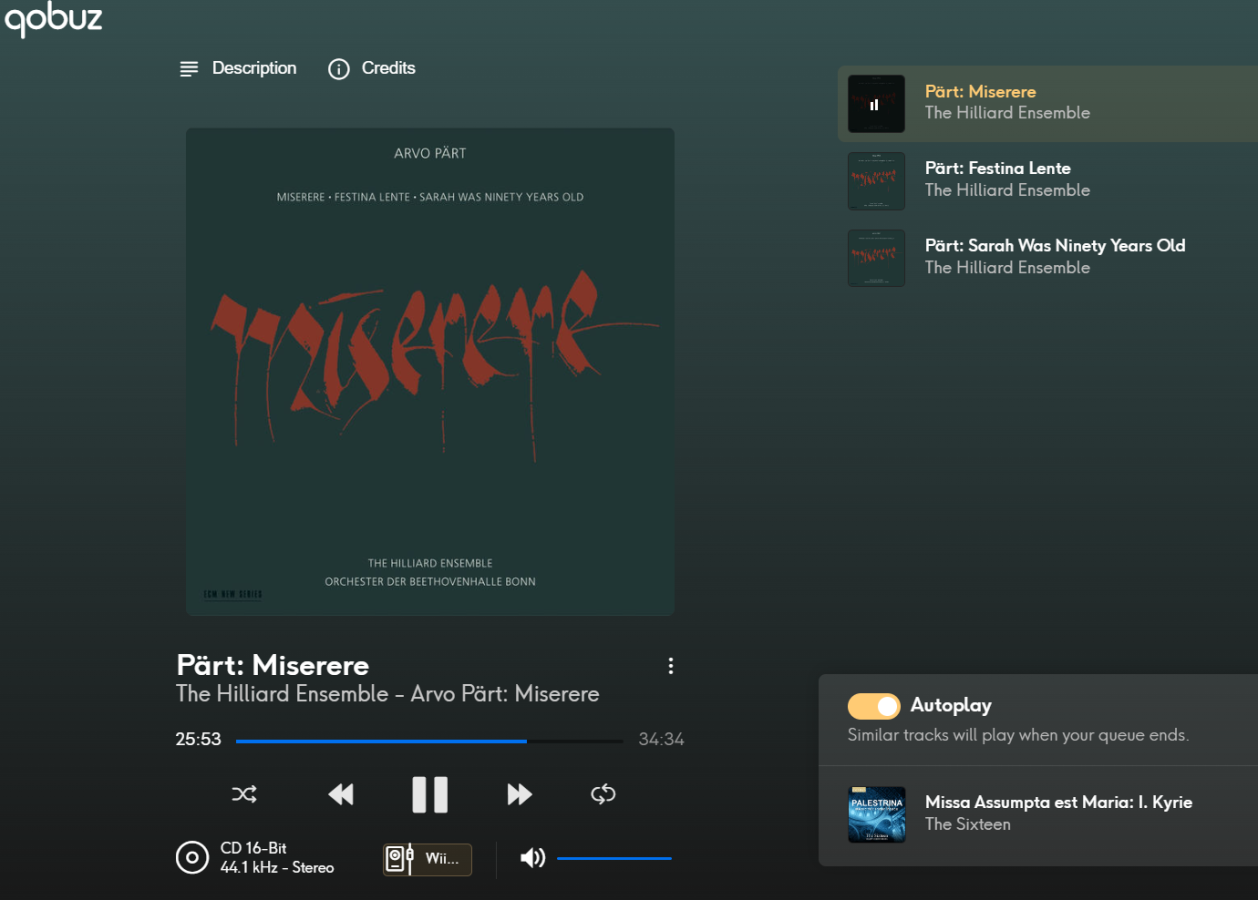
Task: Toggle repeat mode icon
Action: [x=603, y=794]
